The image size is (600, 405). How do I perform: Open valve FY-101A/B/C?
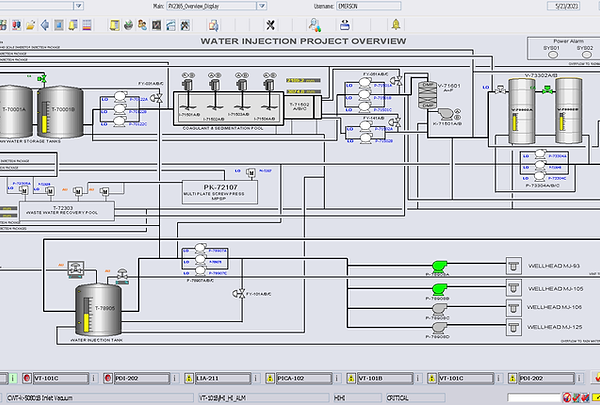point(239,294)
